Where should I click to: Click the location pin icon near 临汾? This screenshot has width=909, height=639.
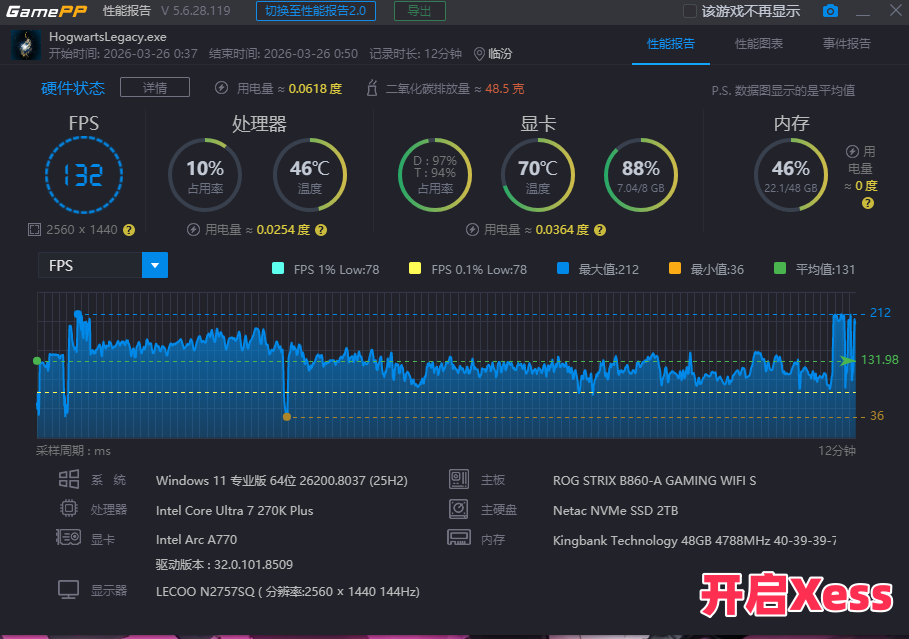click(479, 54)
